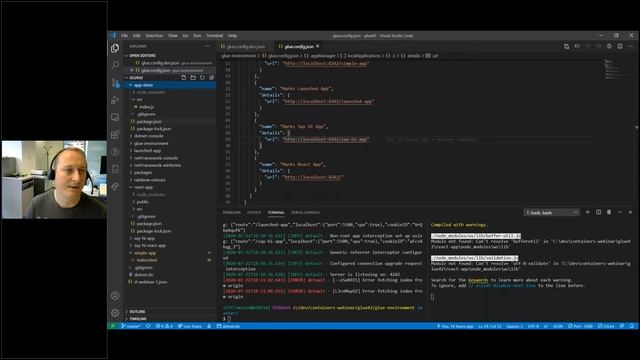The image size is (640, 360).
Task: Click the master branch in status bar
Action: tap(131, 326)
